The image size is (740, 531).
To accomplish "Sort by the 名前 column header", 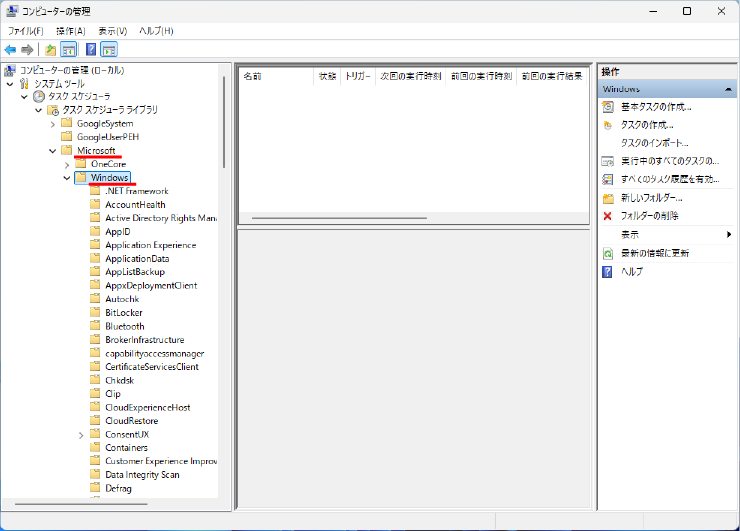I will tap(277, 76).
